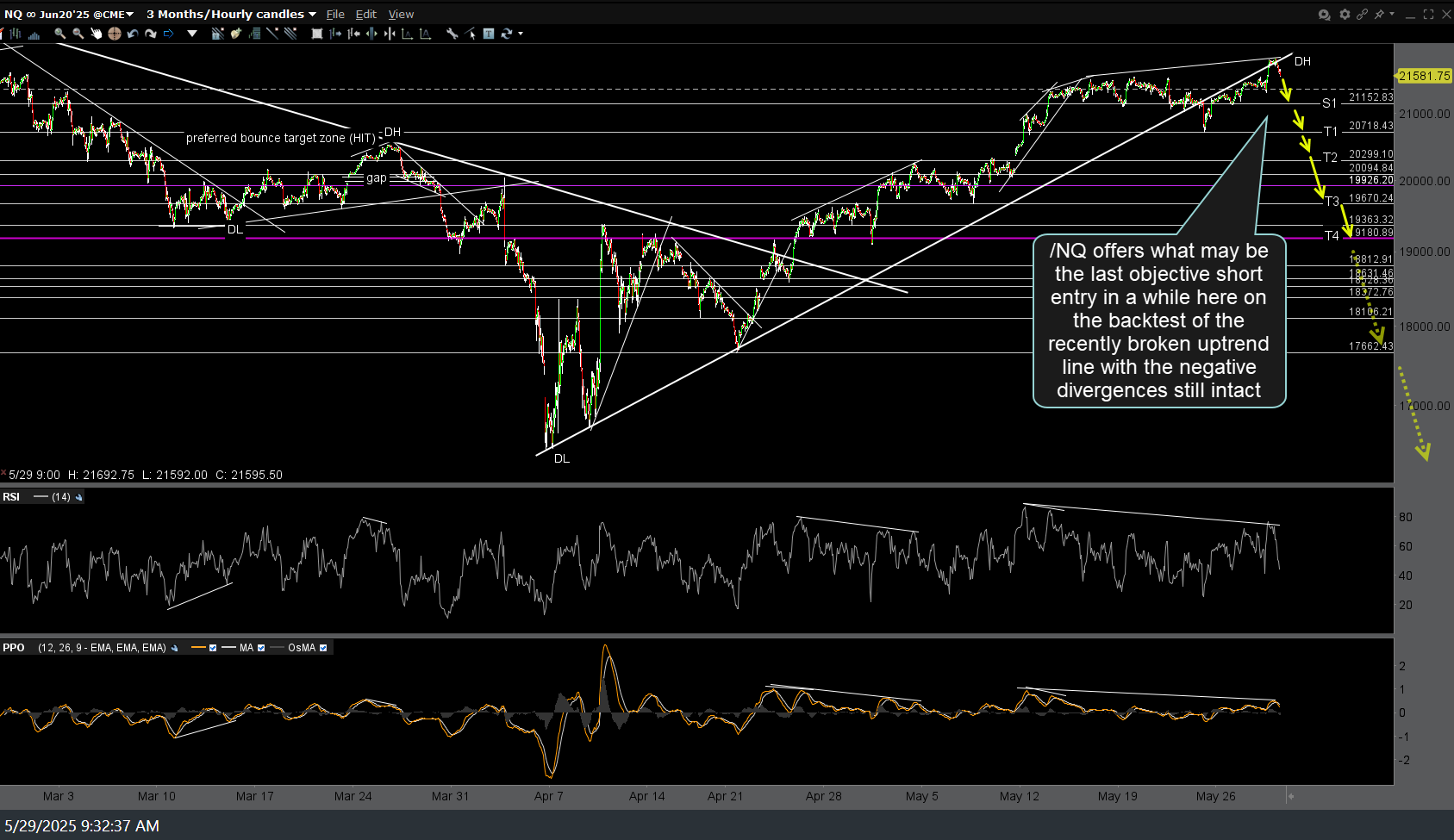Open chart settings wrench tool

[x=452, y=34]
